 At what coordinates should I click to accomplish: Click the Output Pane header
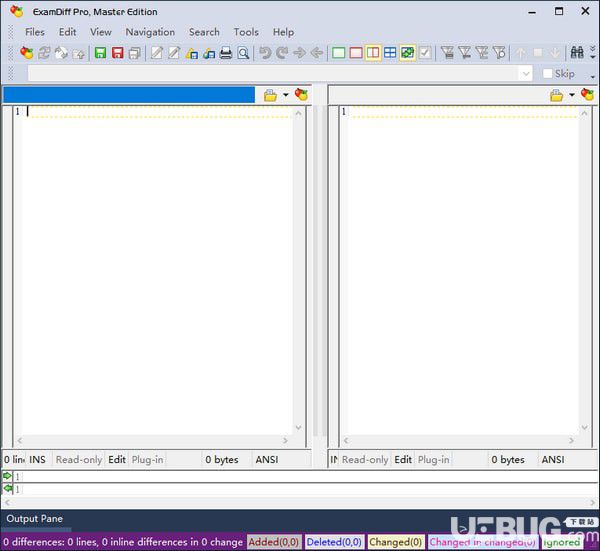(x=34, y=518)
